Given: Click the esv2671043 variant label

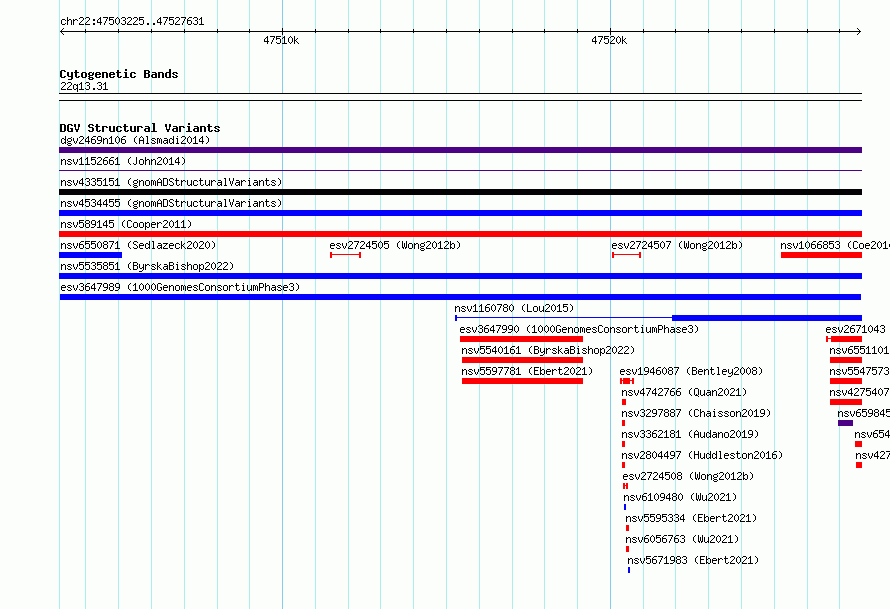Looking at the screenshot, I should (855, 329).
